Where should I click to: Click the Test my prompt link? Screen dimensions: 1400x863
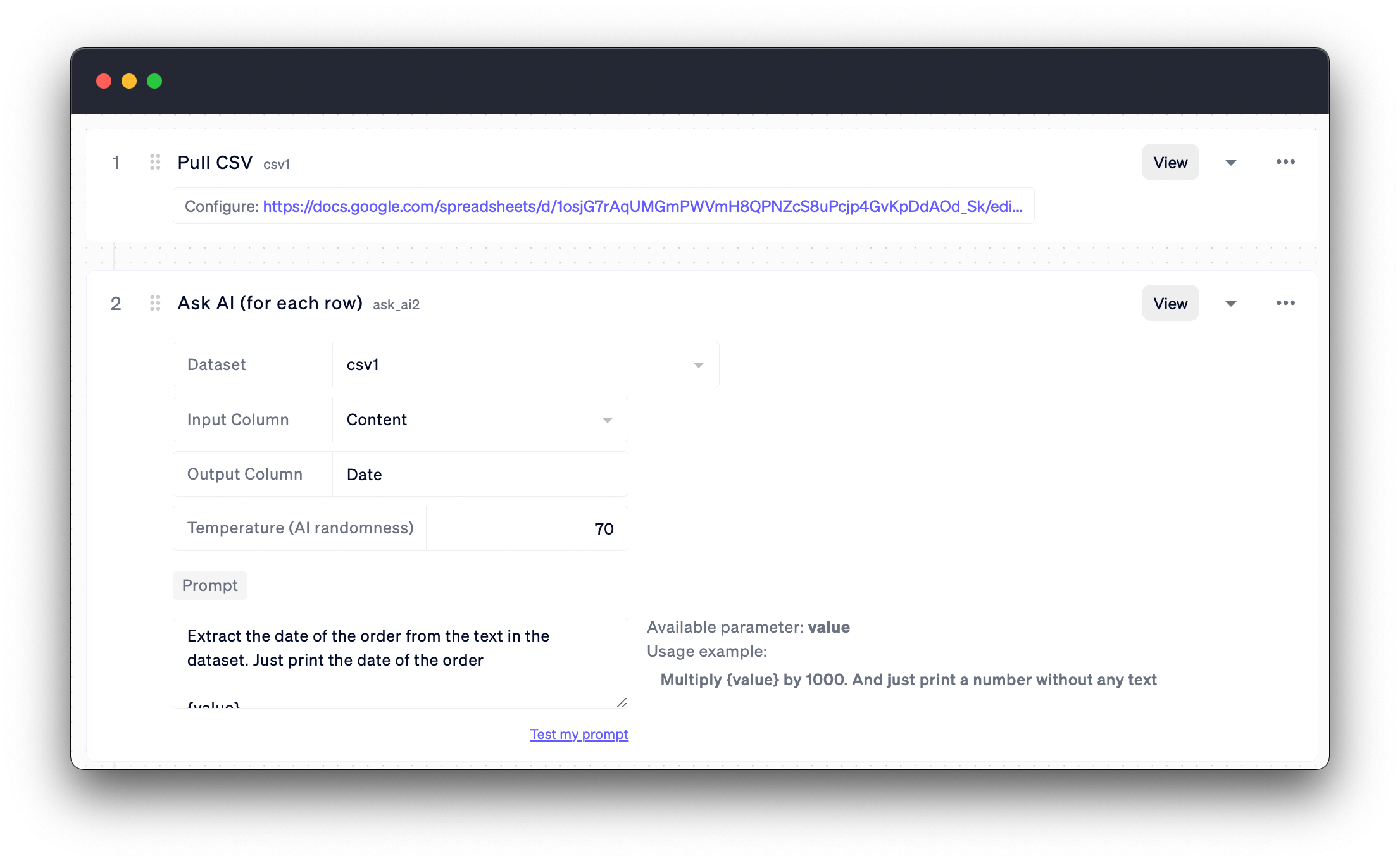[x=578, y=735]
